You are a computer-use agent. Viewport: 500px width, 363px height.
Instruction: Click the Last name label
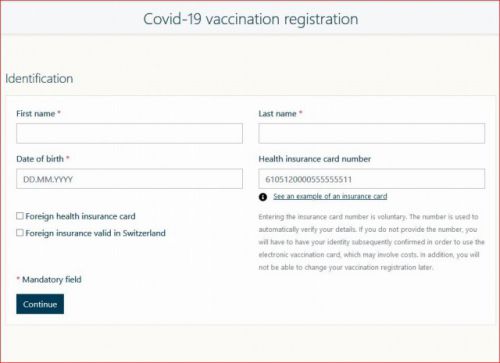point(277,114)
